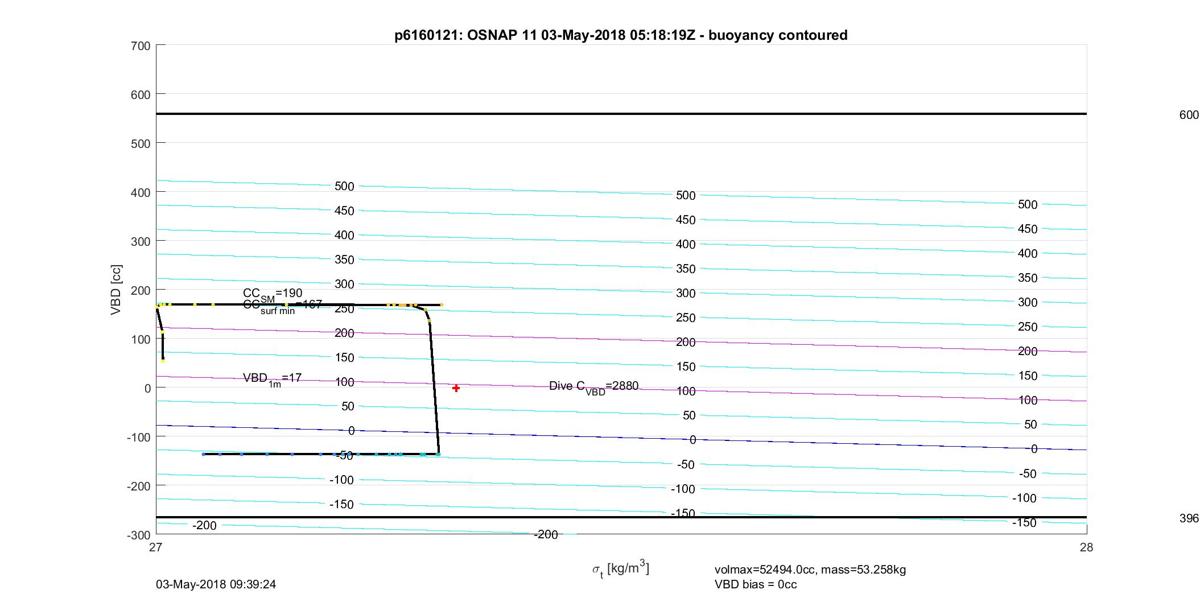Click the 'CC surf min=167' annotation
Screen dimensions: 1200x601
[x=283, y=306]
